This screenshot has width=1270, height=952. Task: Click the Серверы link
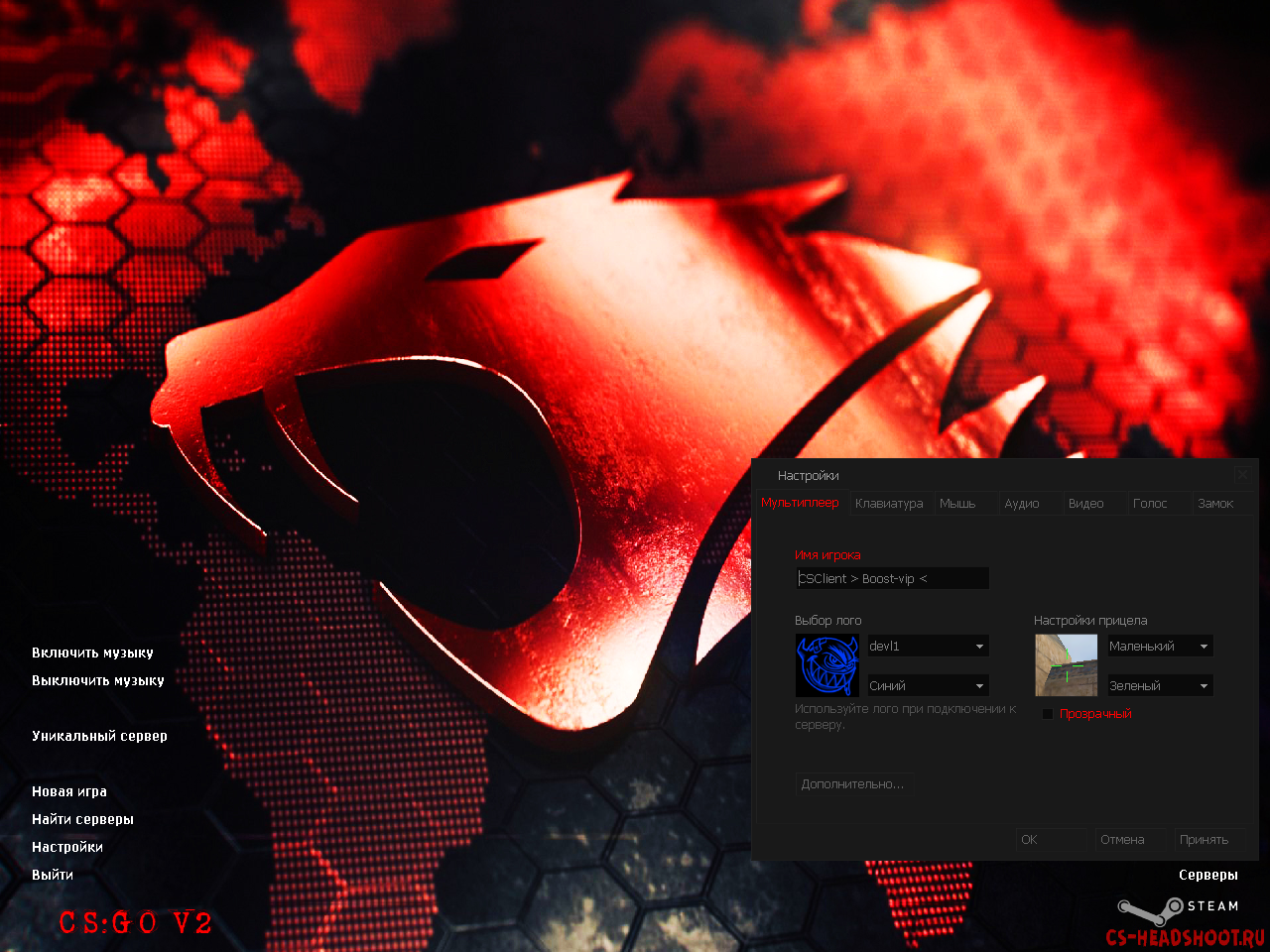1208,875
